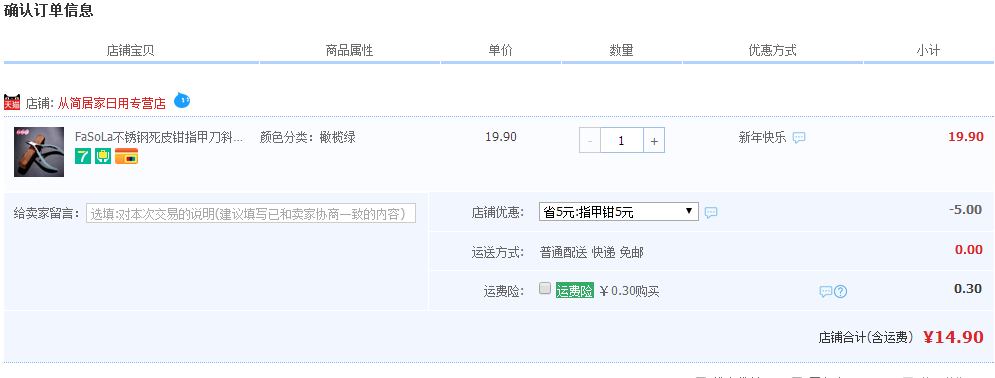Click the ¥0.30购买 insurance price text

pos(629,291)
